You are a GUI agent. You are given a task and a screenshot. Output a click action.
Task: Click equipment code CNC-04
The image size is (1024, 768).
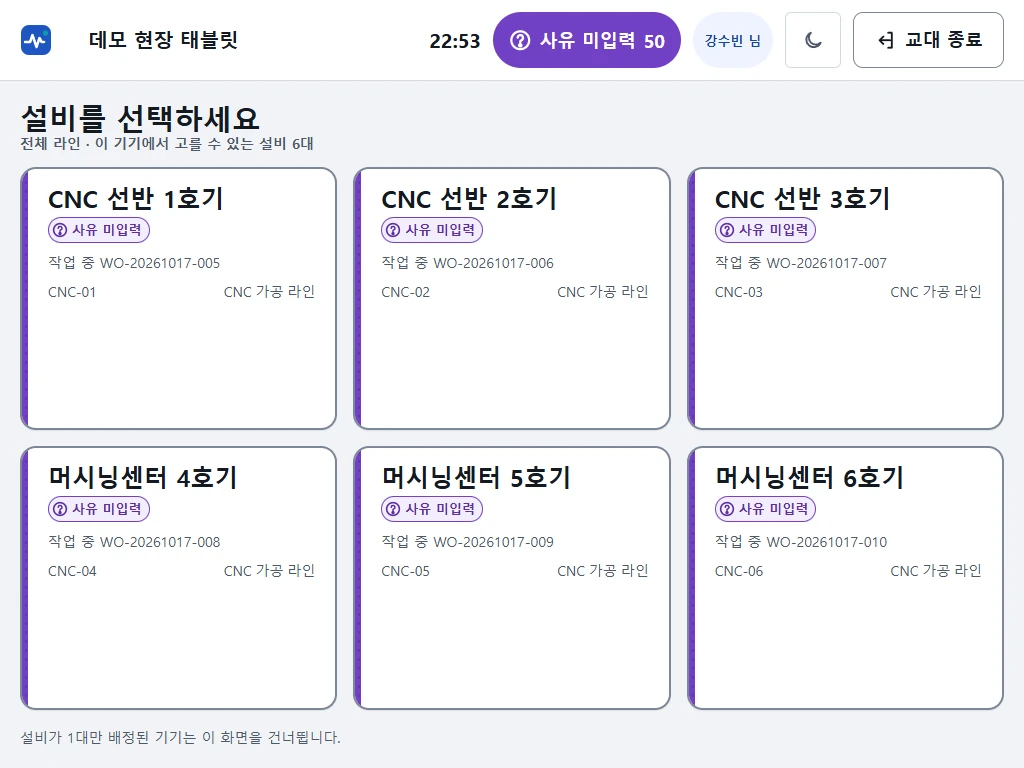pyautogui.click(x=72, y=571)
